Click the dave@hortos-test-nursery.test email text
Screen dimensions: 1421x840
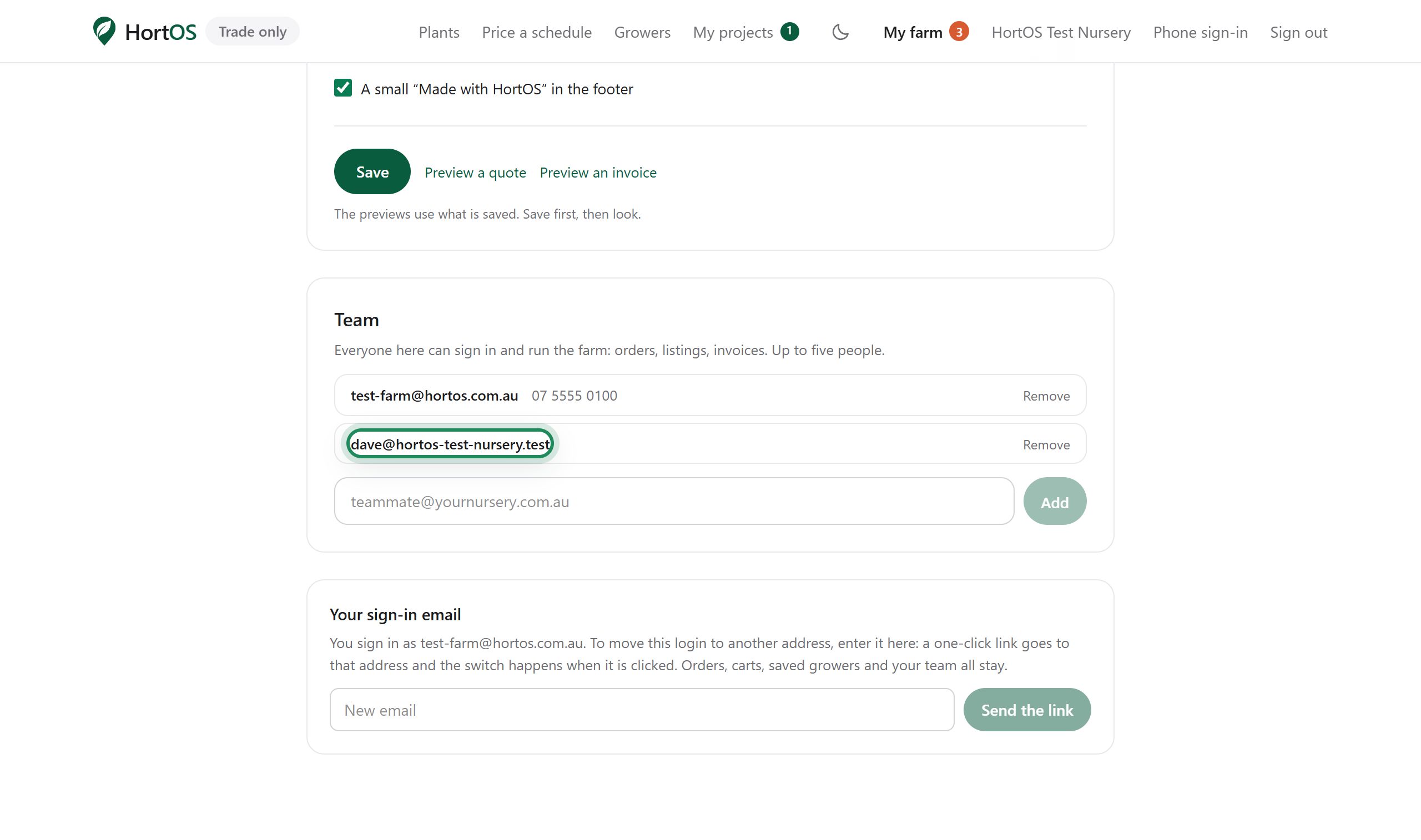[450, 444]
